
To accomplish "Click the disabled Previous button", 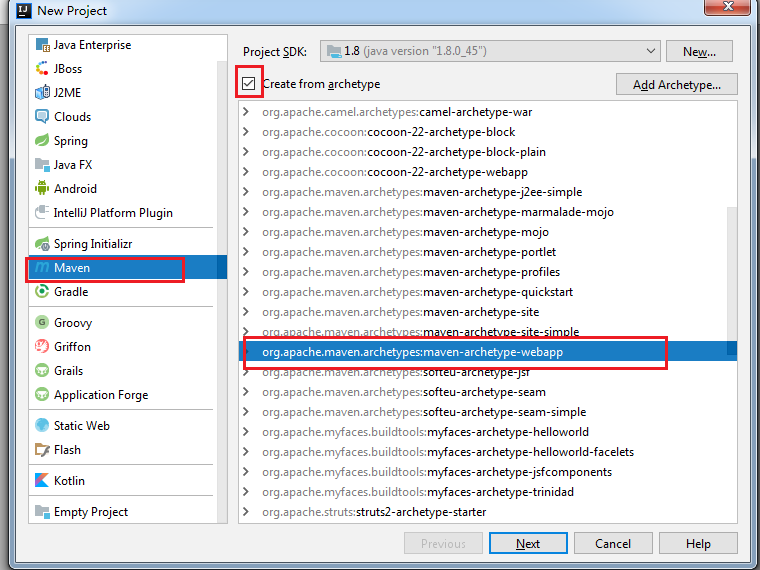I will [443, 543].
